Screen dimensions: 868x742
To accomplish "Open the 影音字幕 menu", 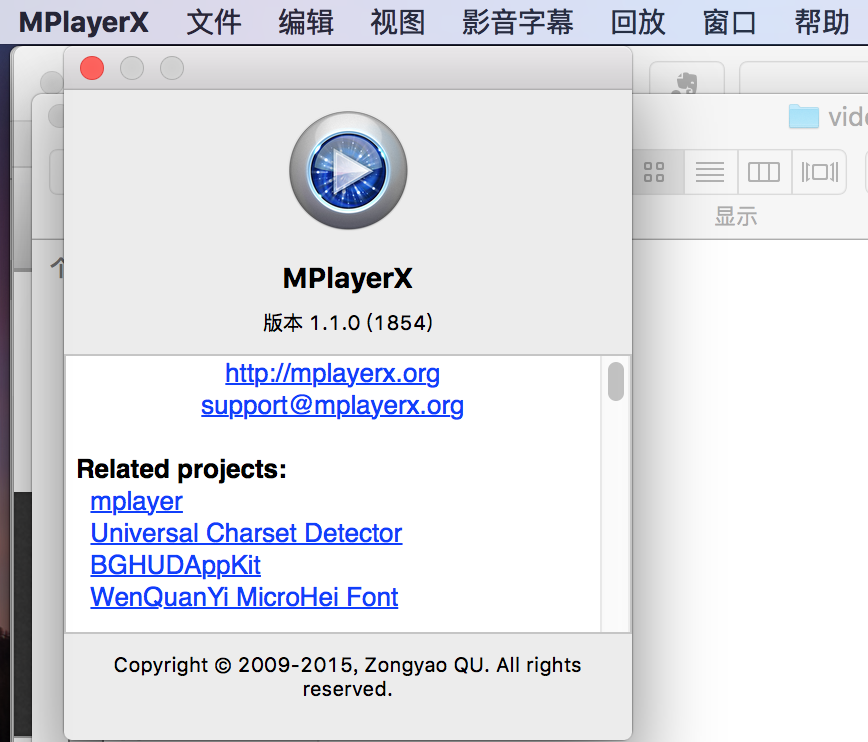I will (518, 23).
